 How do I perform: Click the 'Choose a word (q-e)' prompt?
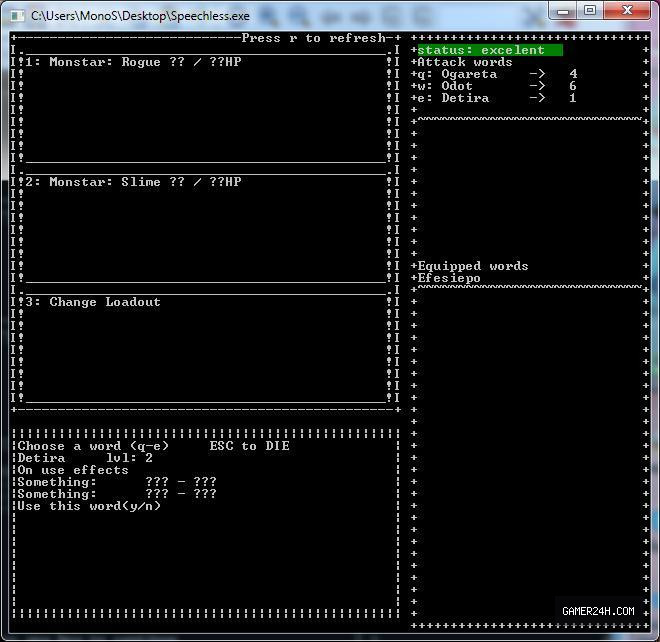[x=93, y=446]
